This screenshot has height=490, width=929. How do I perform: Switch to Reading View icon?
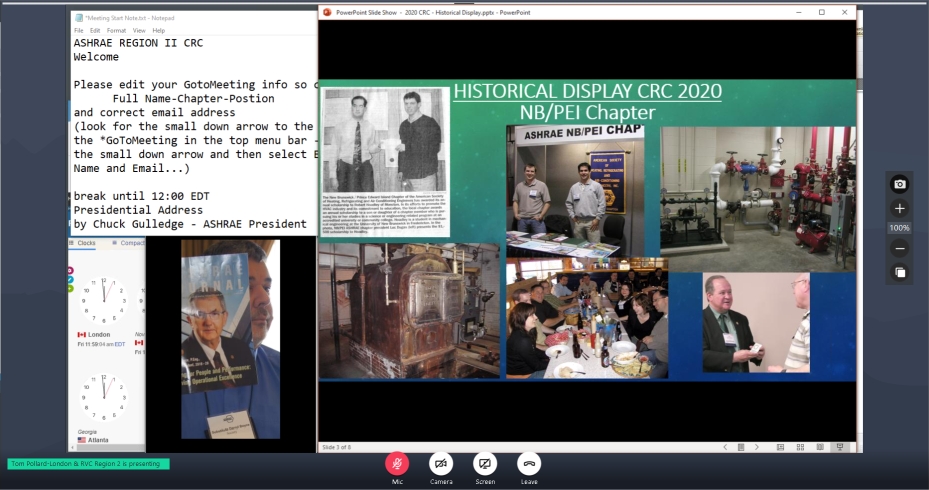tap(820, 447)
